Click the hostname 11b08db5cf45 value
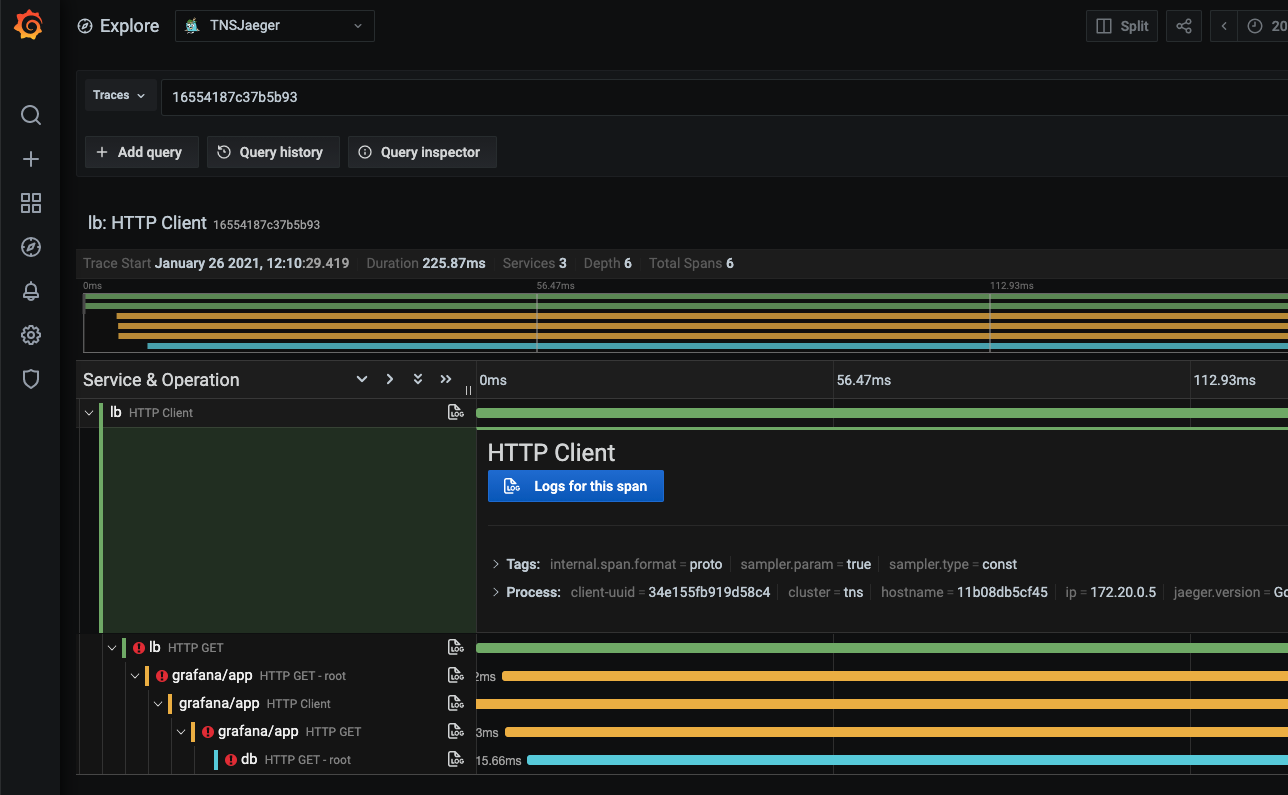This screenshot has height=795, width=1288. coord(1002,592)
